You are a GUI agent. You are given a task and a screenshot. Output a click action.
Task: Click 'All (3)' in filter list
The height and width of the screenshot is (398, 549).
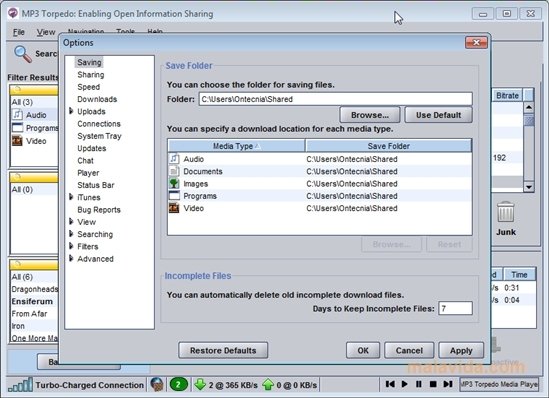click(22, 102)
